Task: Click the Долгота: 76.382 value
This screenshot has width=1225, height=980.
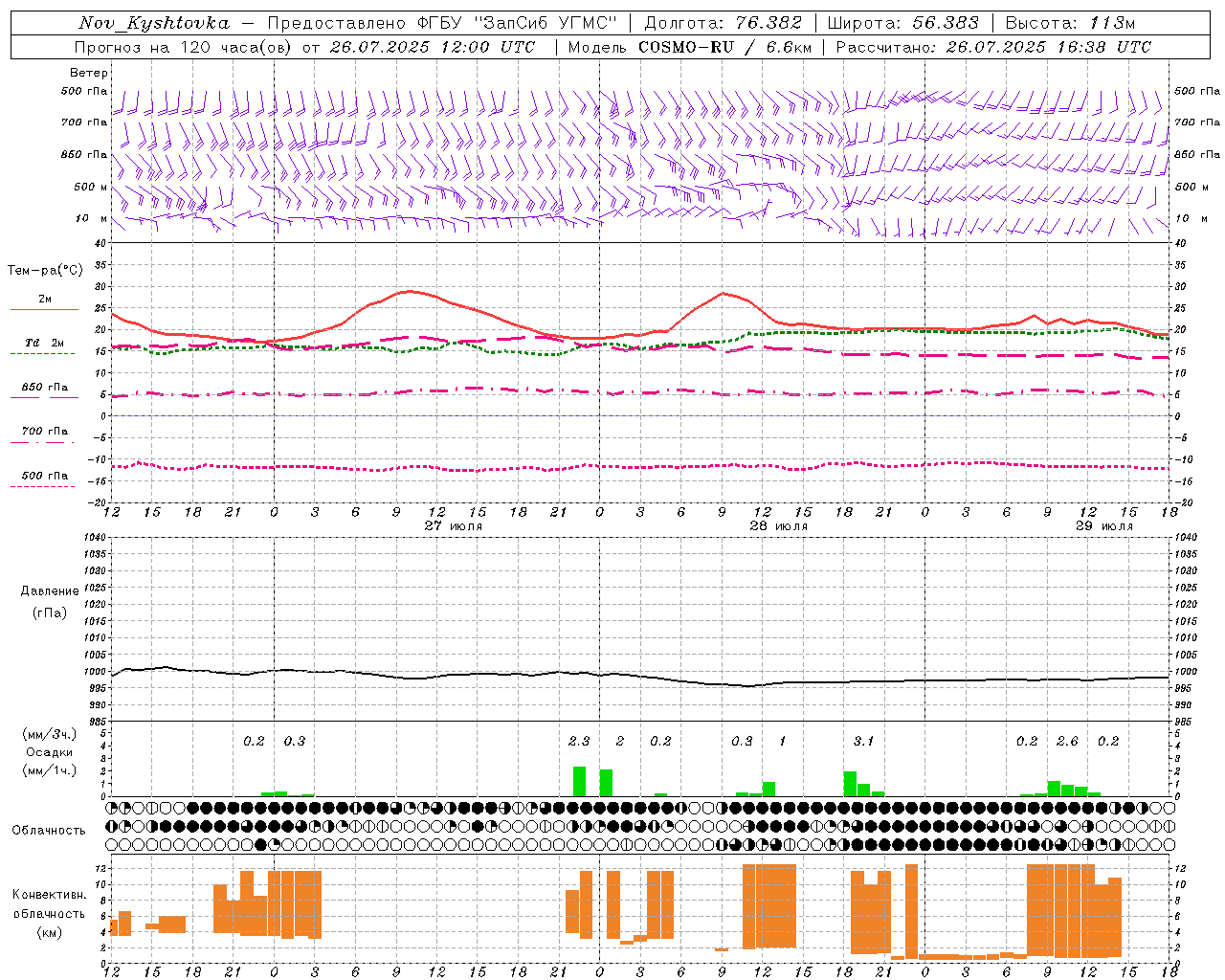Action: (x=724, y=24)
